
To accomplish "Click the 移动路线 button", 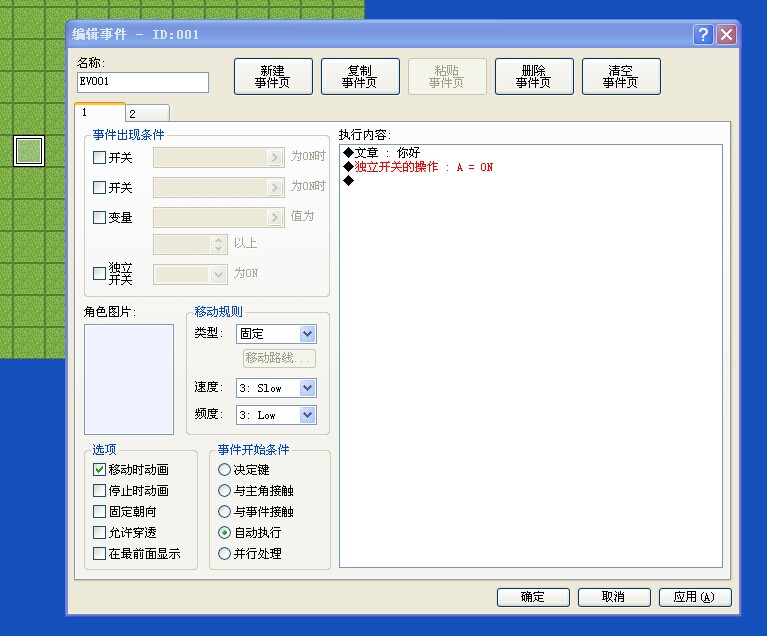I will (279, 358).
